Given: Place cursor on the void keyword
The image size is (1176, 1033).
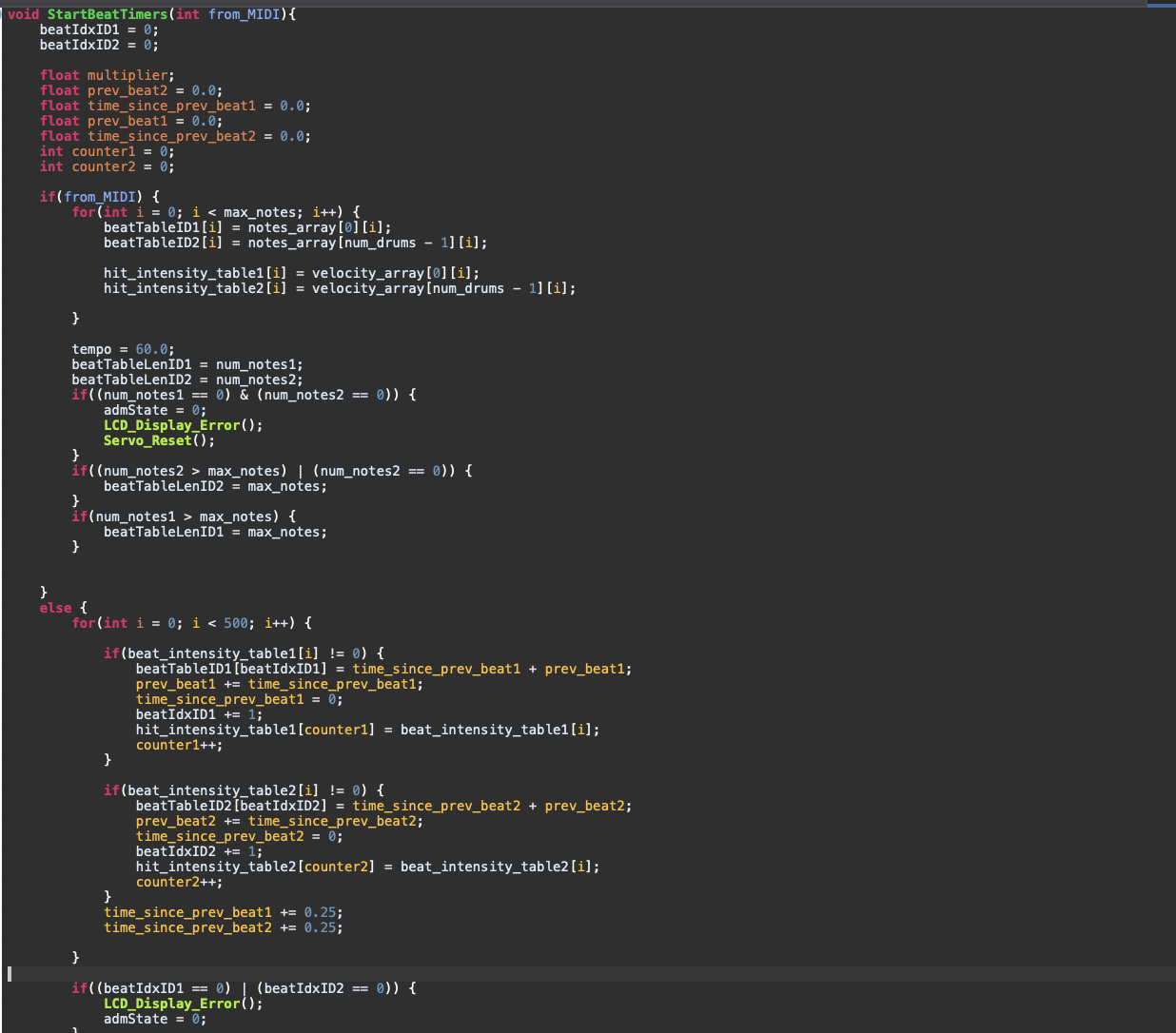Looking at the screenshot, I should (x=24, y=14).
